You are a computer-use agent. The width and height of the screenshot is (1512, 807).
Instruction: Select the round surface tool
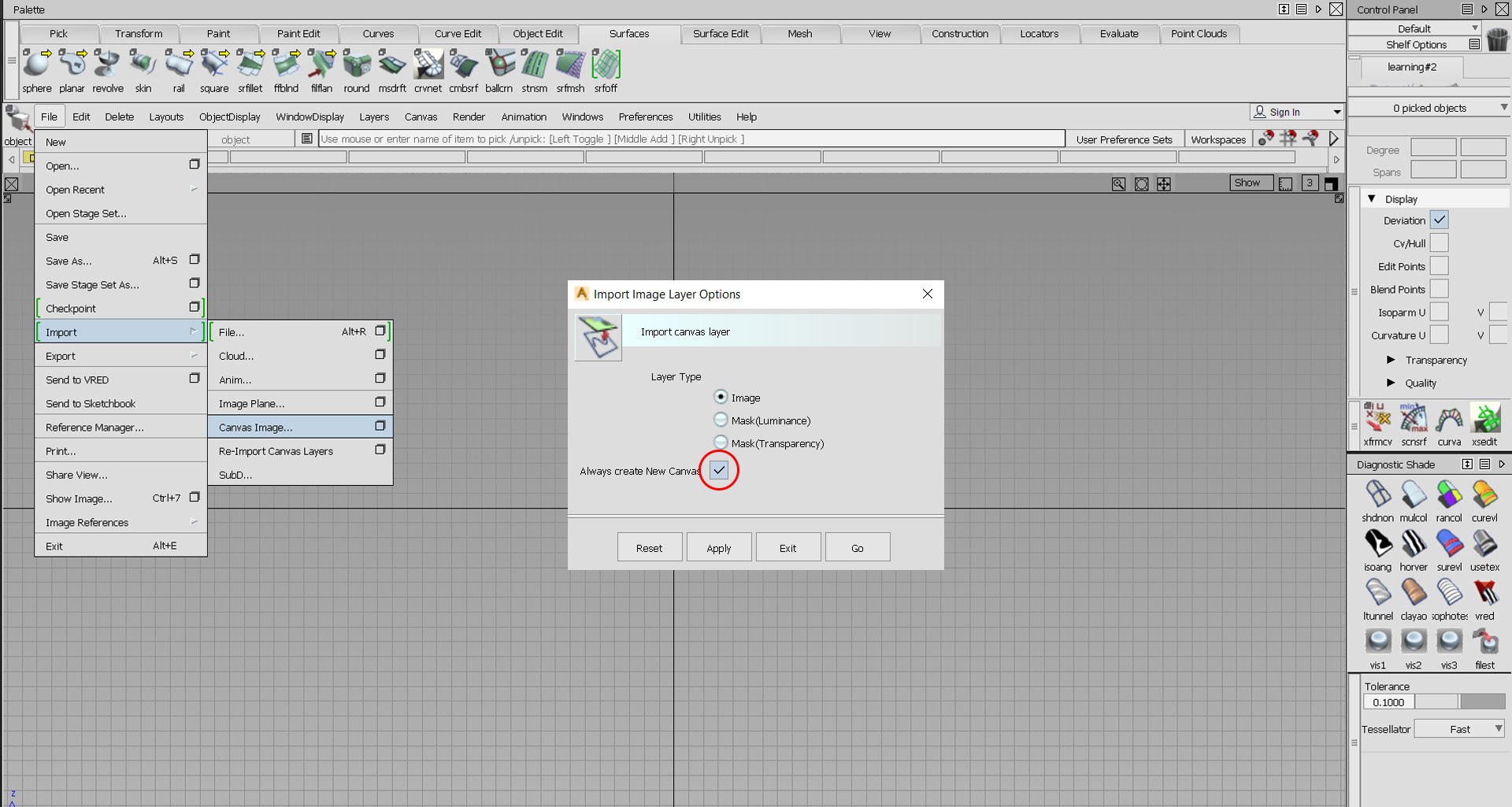(356, 65)
